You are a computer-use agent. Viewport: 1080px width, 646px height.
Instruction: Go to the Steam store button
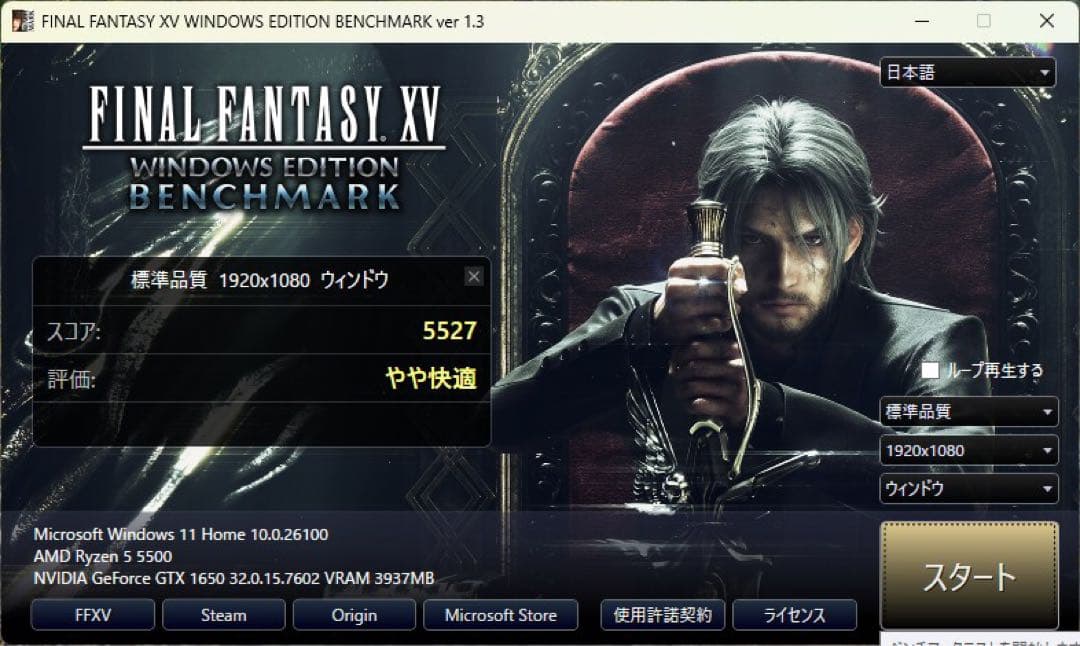coord(224,615)
